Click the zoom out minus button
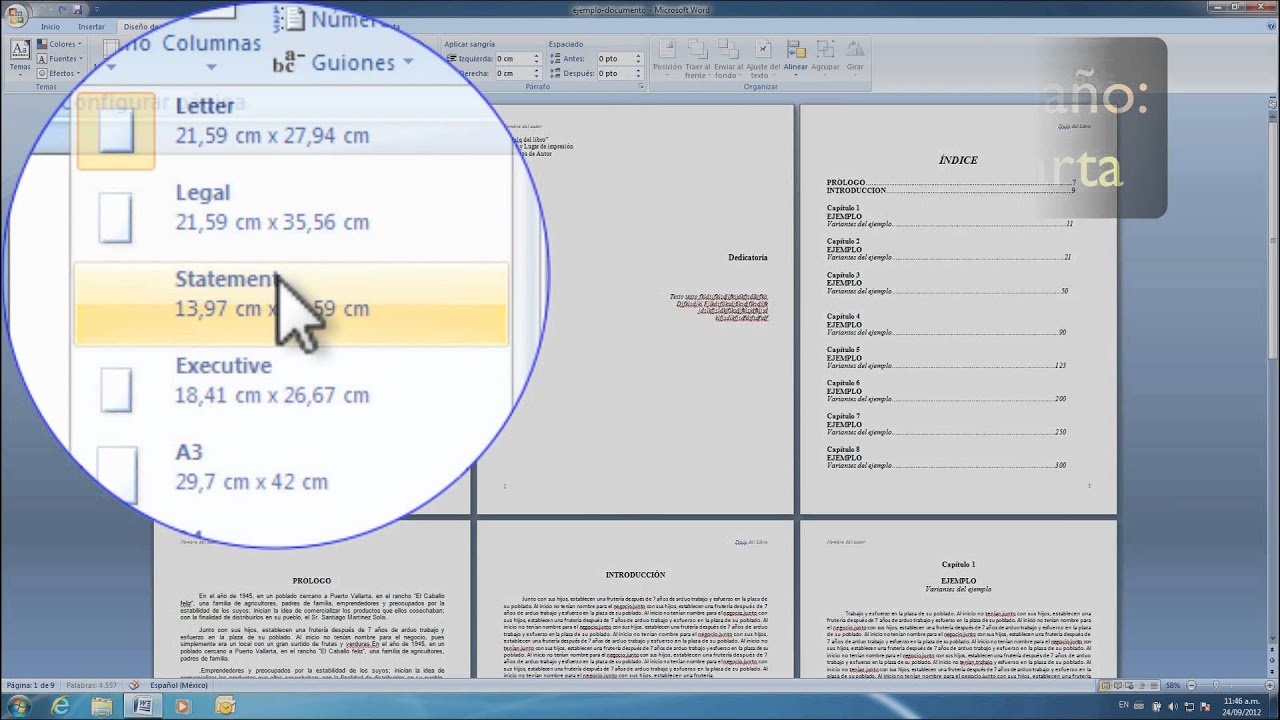Image resolution: width=1280 pixels, height=720 pixels. pyautogui.click(x=1189, y=686)
